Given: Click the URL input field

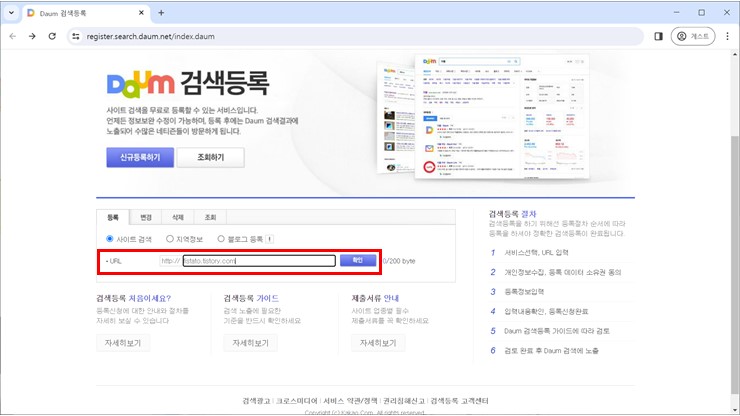Looking at the screenshot, I should (259, 261).
